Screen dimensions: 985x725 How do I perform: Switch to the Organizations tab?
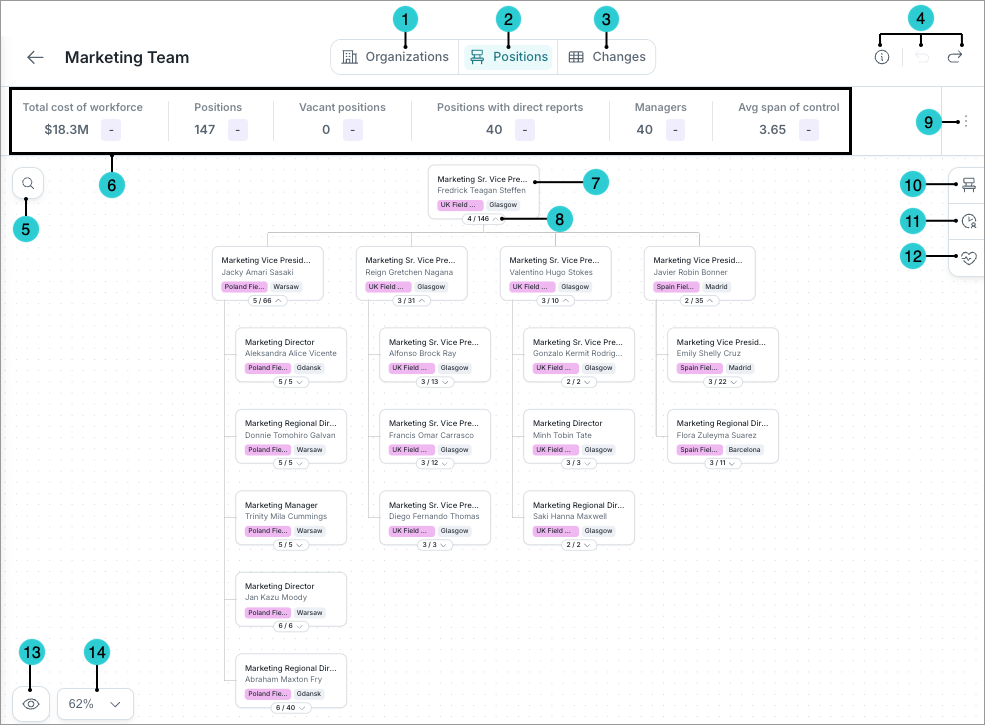pyautogui.click(x=395, y=57)
